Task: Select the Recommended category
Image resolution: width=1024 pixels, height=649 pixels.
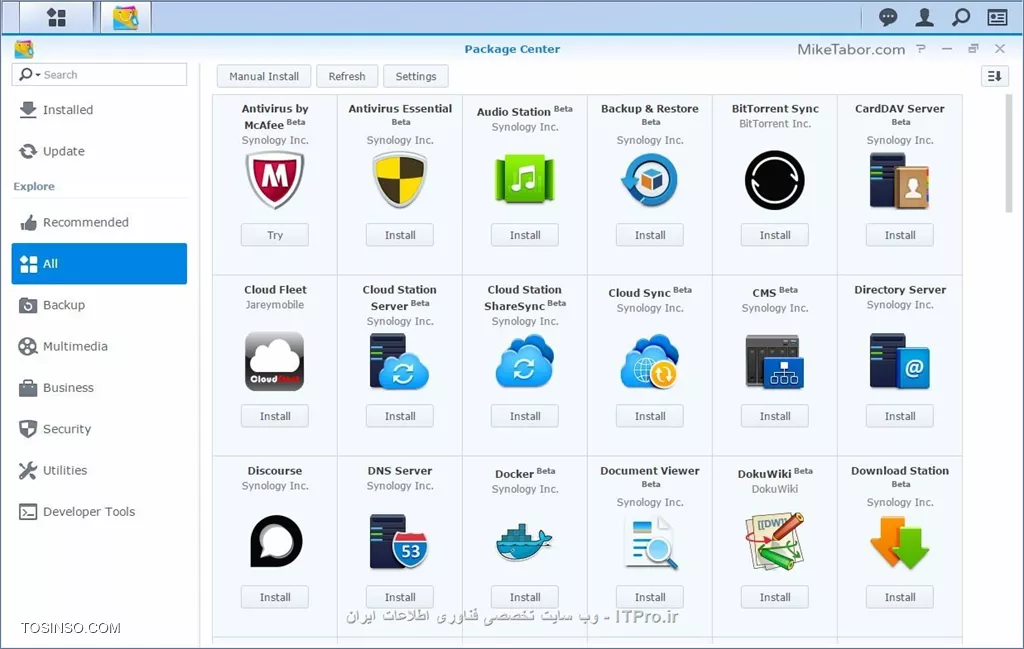Action: pos(99,222)
